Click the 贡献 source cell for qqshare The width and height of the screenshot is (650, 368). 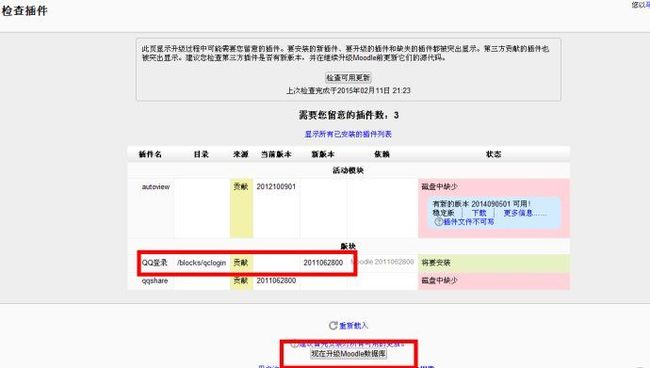coord(241,281)
